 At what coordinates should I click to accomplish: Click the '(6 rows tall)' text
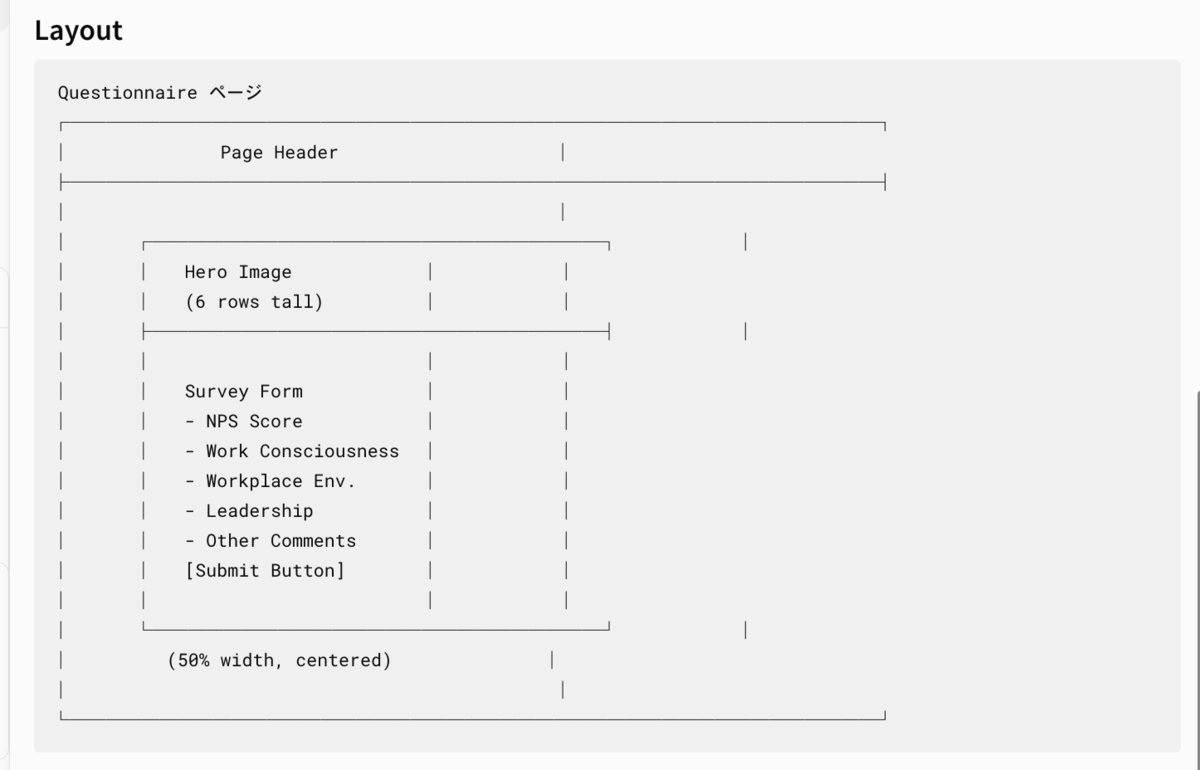pos(254,302)
